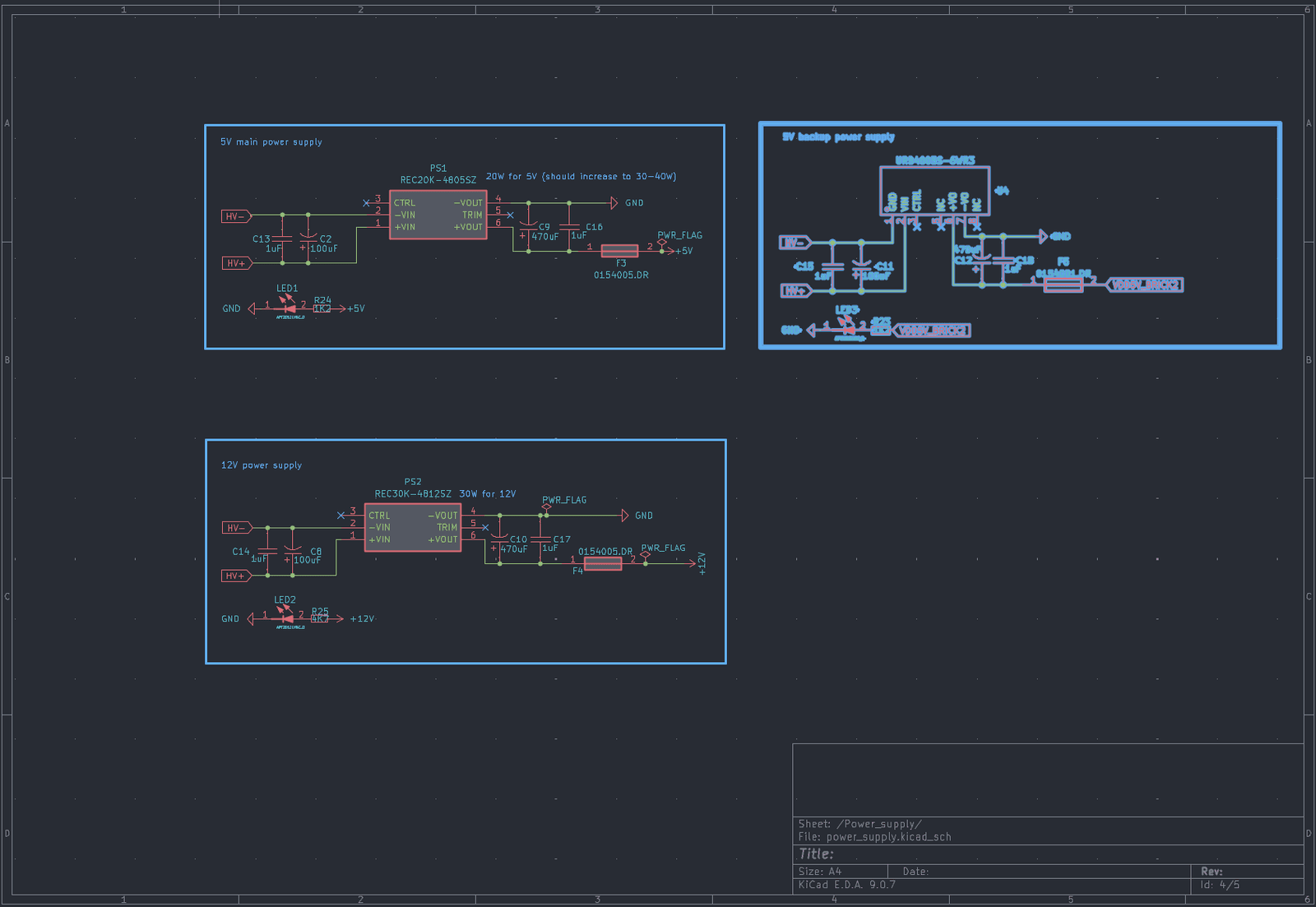Click VDD5V_BRICK2 label beside fuse F5
The height and width of the screenshot is (907, 1316).
pos(1144,285)
